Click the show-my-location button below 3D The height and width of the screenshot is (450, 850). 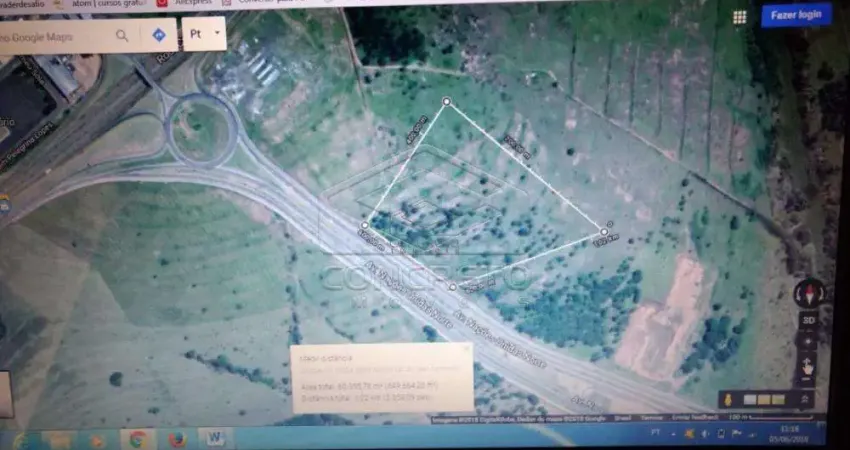[807, 342]
